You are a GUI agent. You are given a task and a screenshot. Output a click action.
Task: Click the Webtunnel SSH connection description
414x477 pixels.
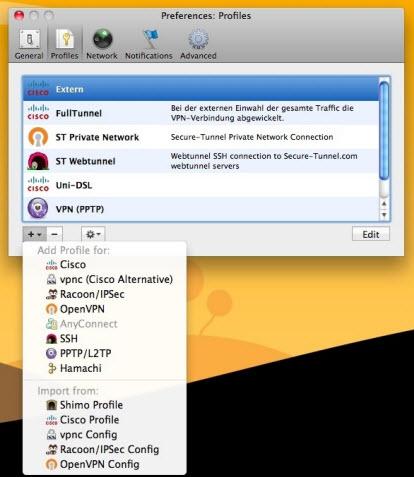264,161
